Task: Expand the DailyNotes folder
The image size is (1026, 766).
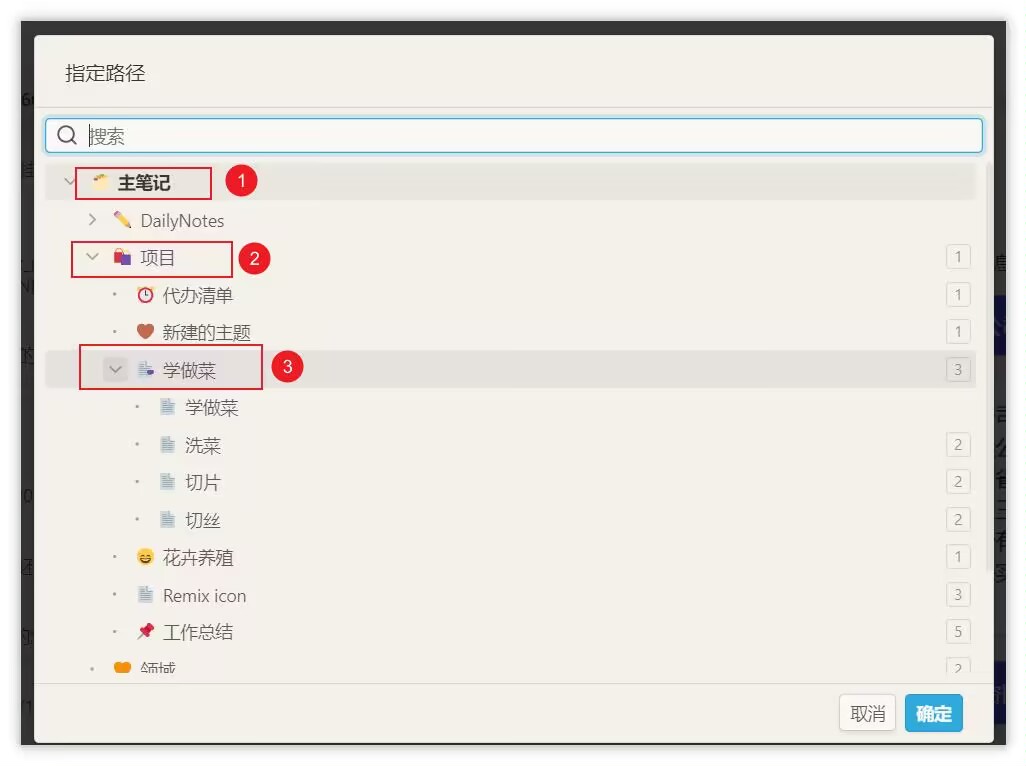Action: point(92,220)
